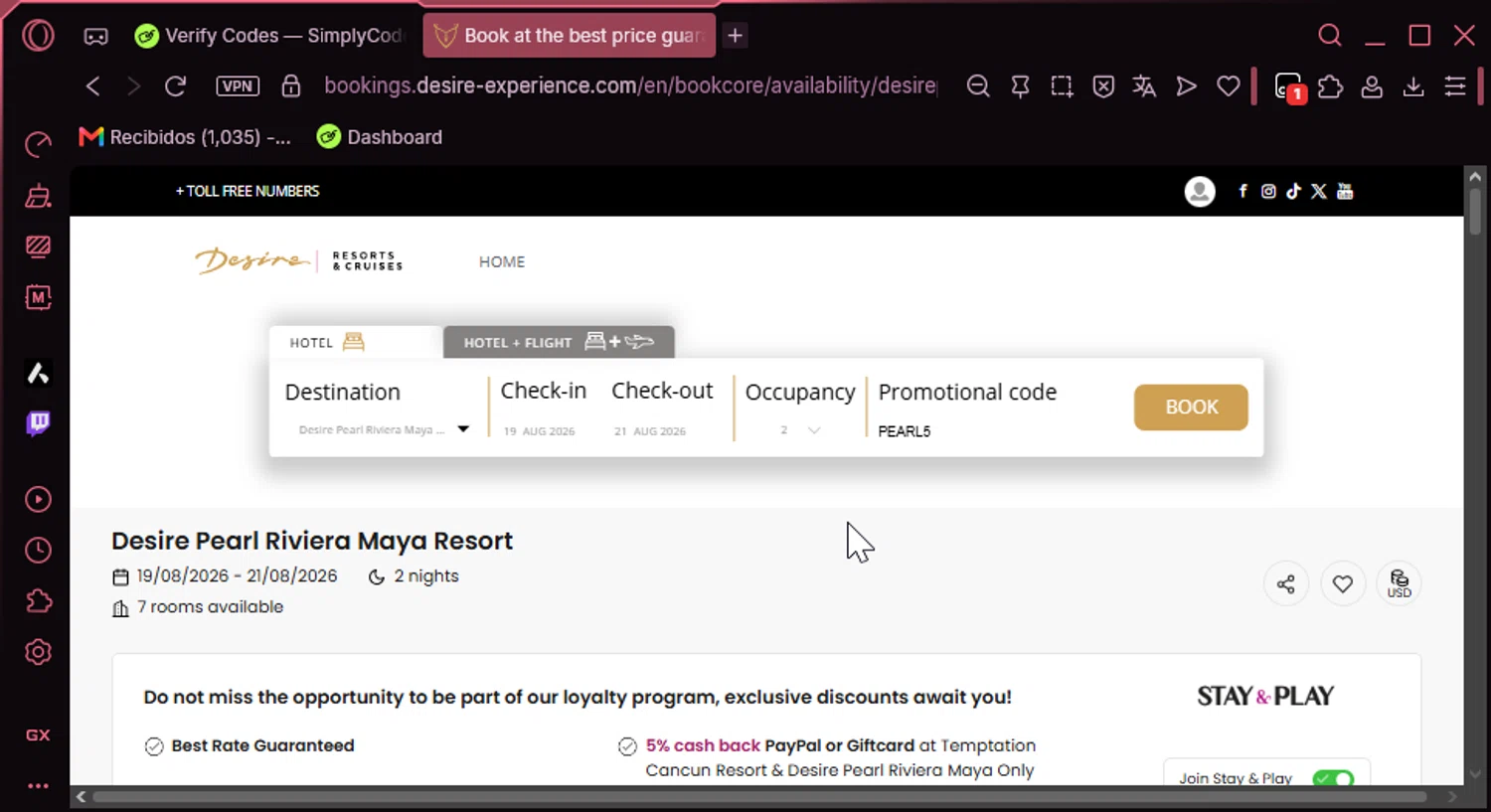
Task: Open the GX Cleaner sidebar icon
Action: (x=38, y=196)
